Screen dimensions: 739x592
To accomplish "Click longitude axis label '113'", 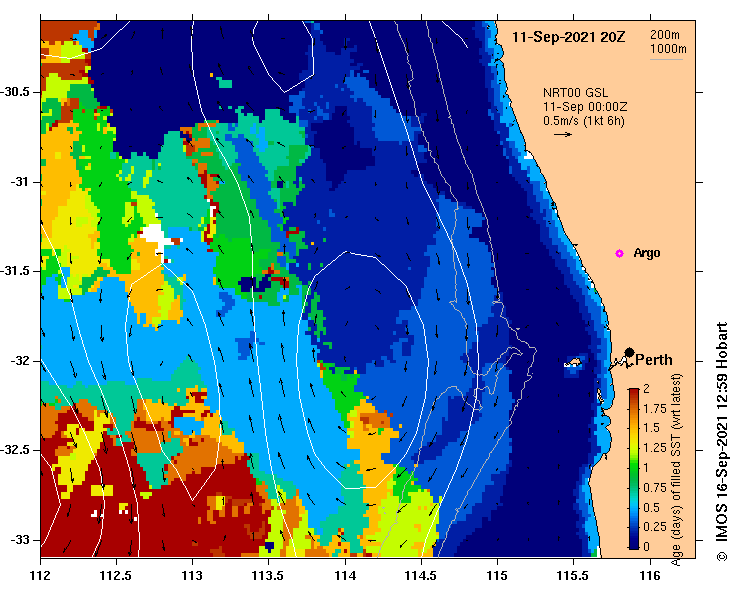I will (x=192, y=576).
